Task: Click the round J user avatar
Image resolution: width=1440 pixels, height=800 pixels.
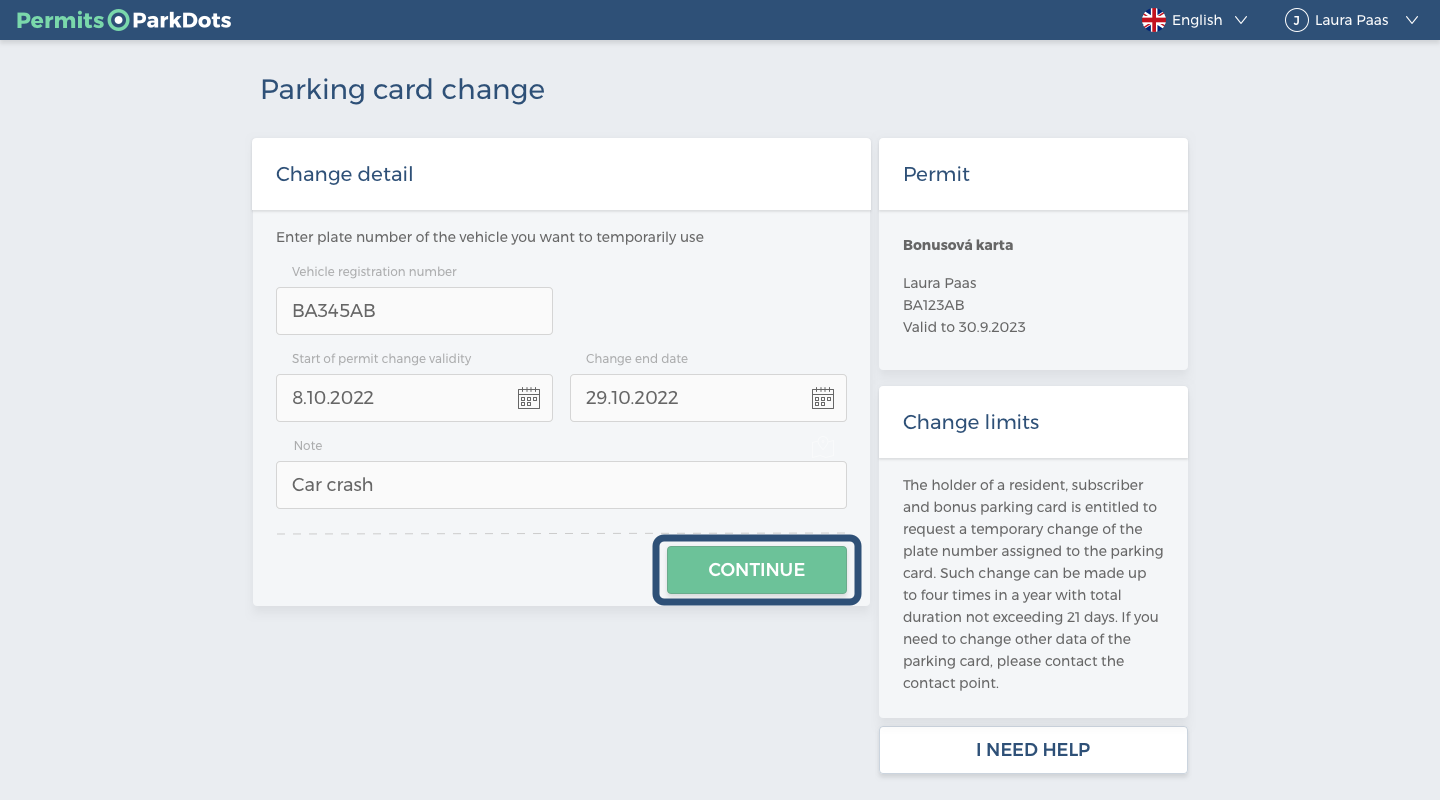Action: (1297, 20)
